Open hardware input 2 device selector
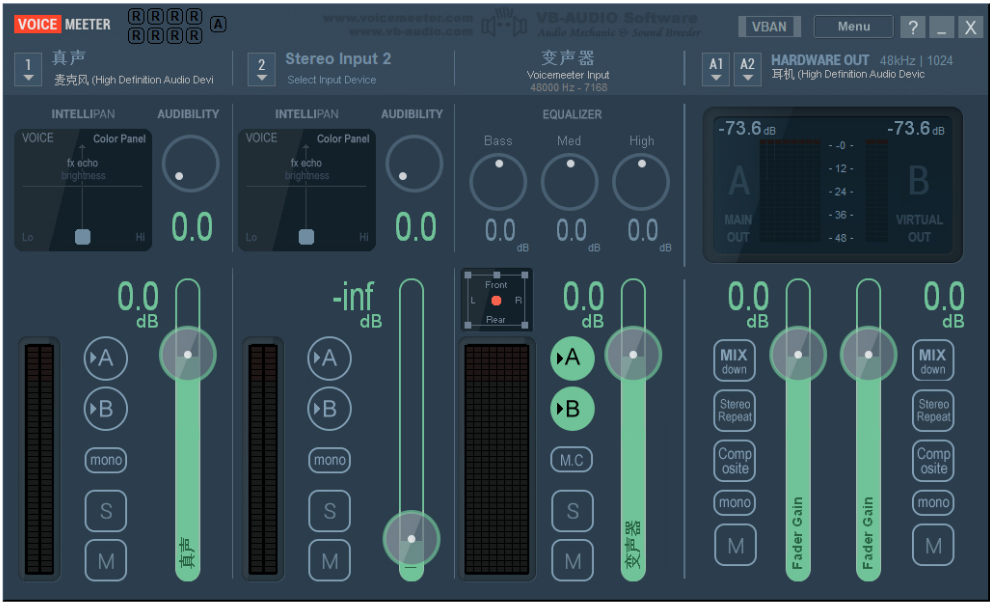 coord(261,69)
